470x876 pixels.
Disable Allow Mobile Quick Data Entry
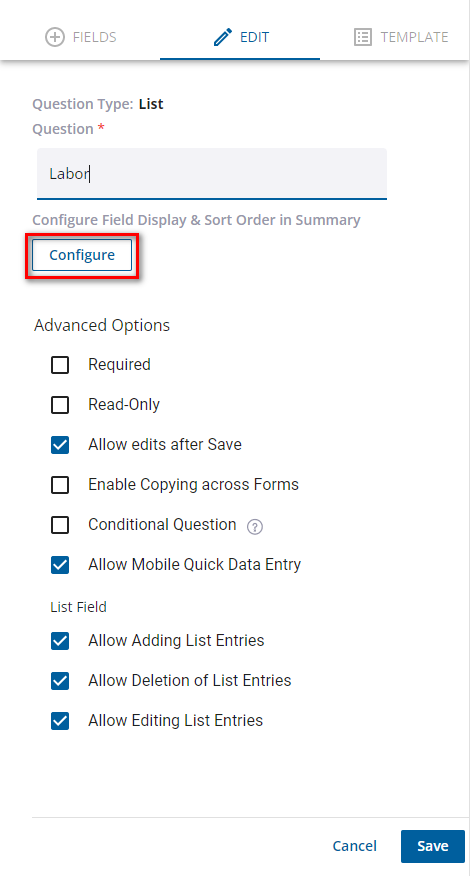[x=60, y=565]
